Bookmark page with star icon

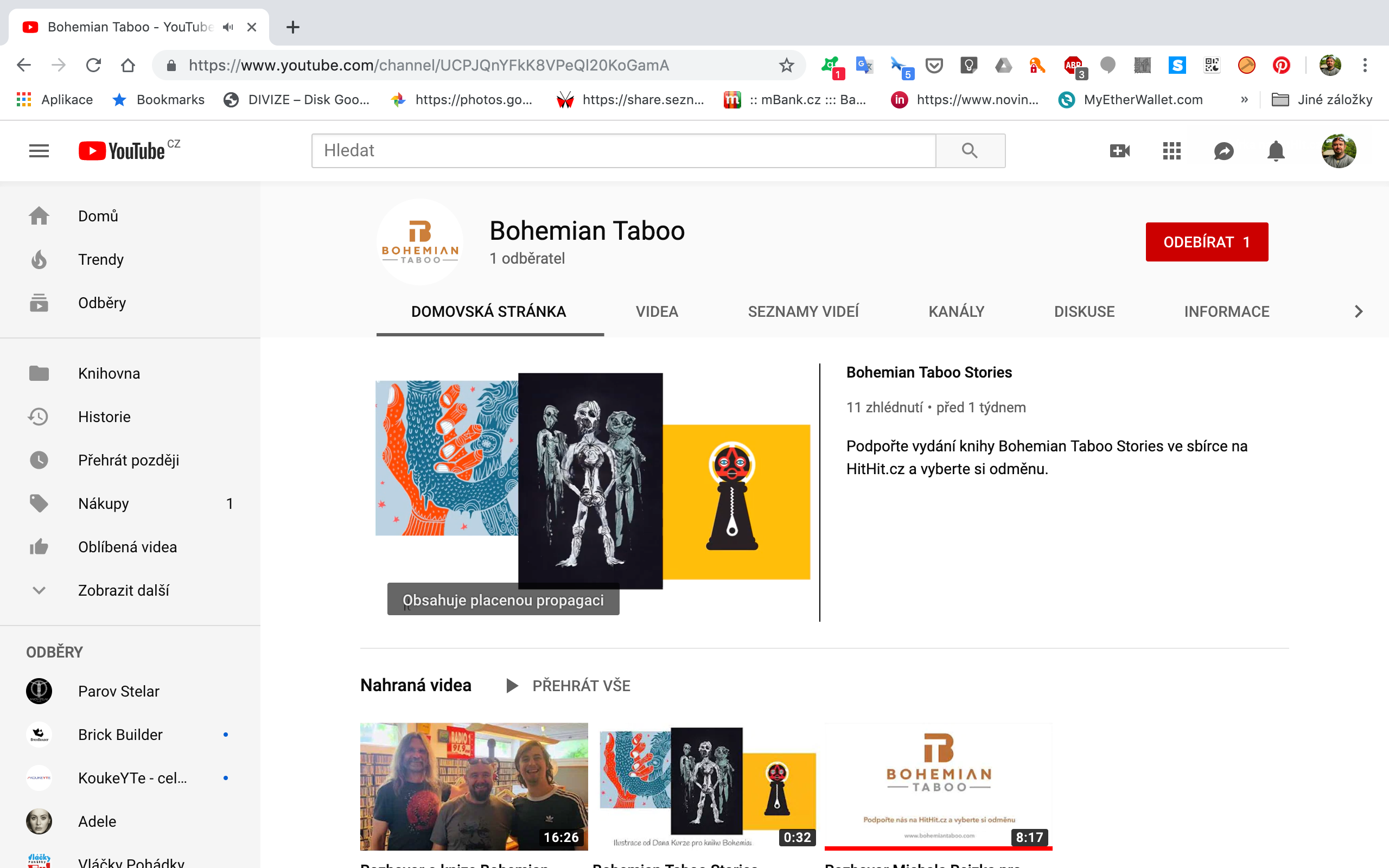pos(786,66)
